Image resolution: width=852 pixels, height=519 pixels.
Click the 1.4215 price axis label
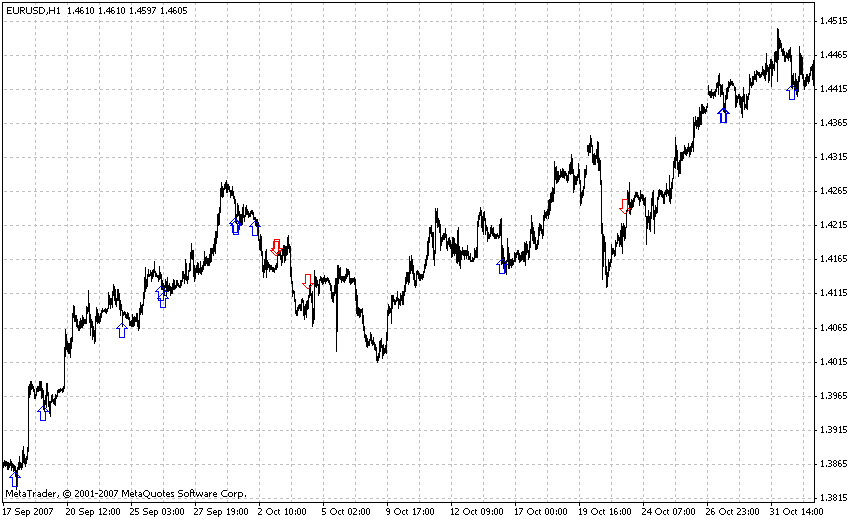(x=834, y=225)
